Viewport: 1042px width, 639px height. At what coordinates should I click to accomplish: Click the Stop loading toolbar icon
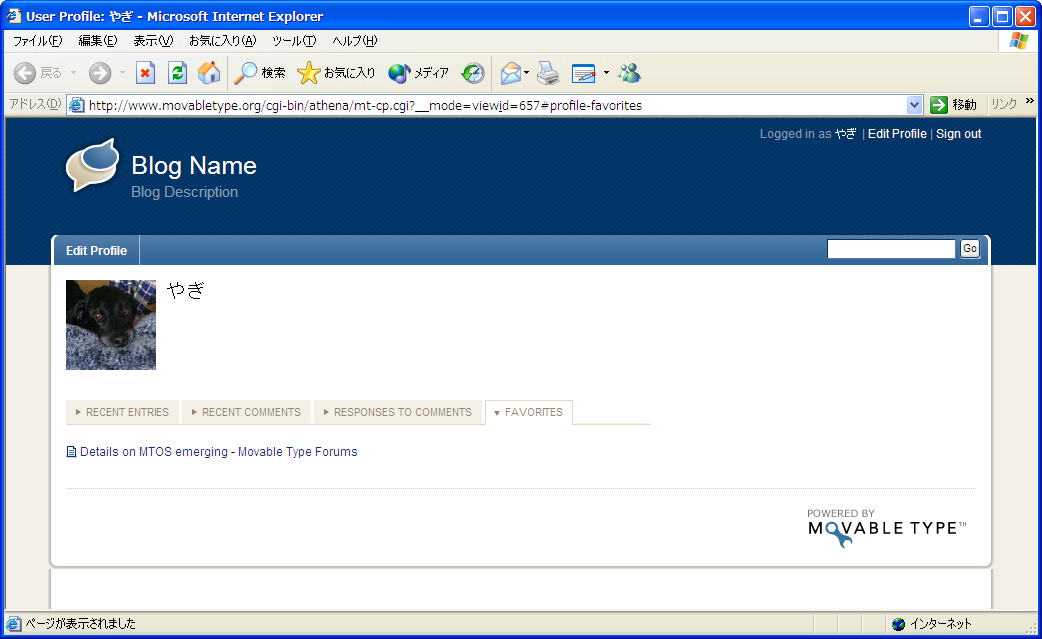tap(146, 73)
